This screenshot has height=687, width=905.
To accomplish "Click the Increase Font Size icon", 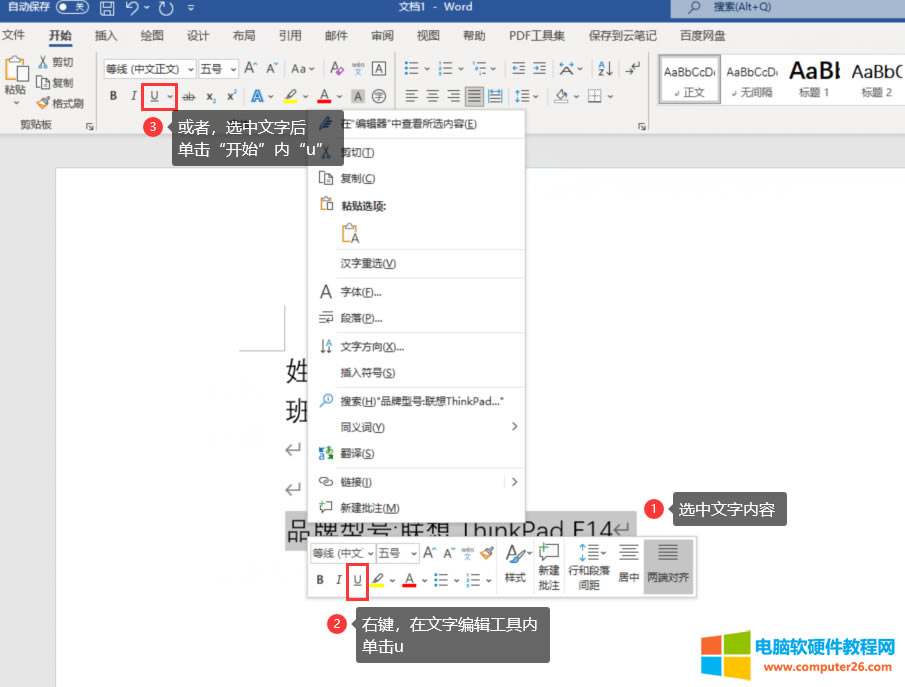I will pyautogui.click(x=250, y=68).
